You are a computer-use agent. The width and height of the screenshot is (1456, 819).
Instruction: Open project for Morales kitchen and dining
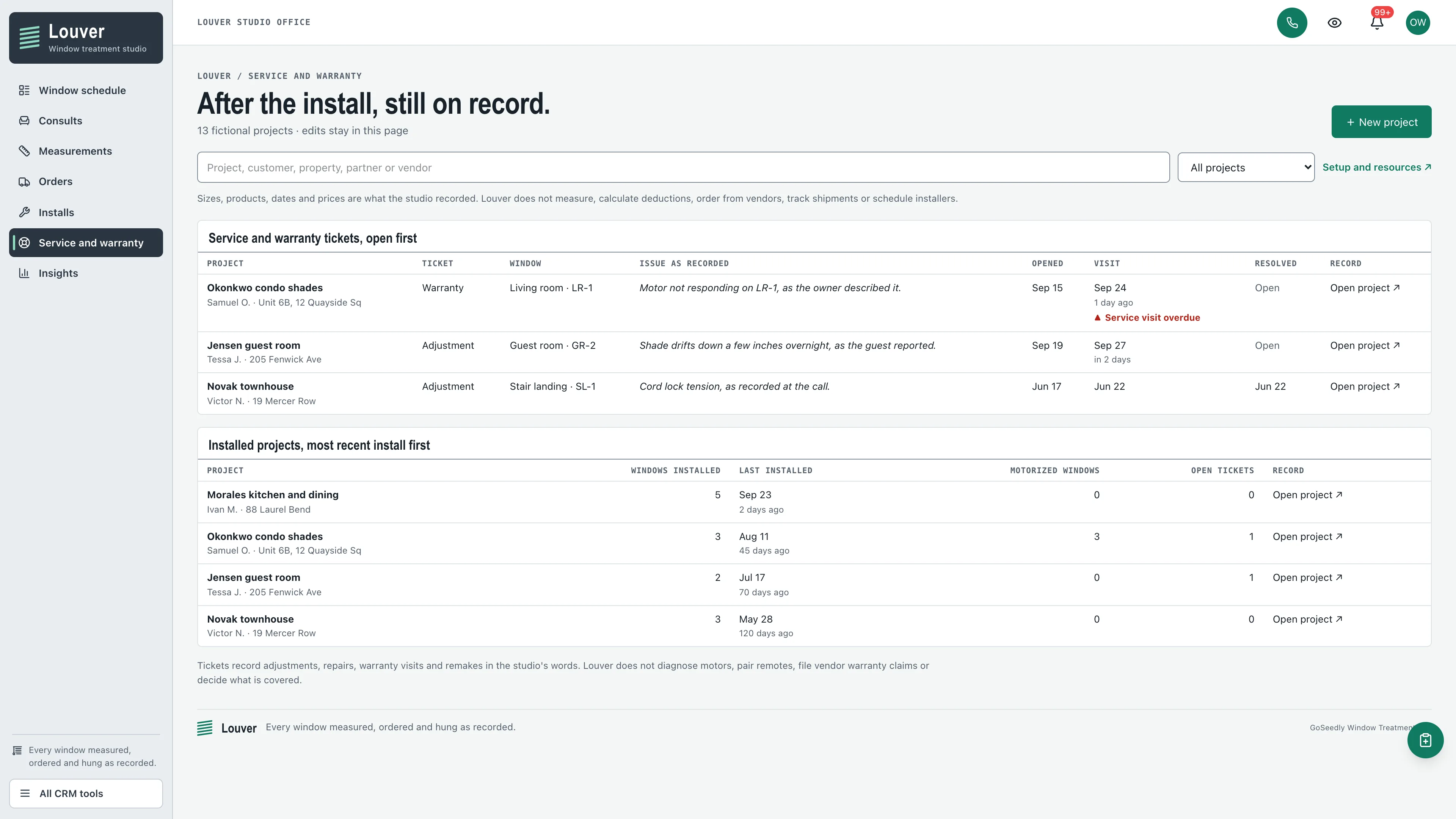1307,494
